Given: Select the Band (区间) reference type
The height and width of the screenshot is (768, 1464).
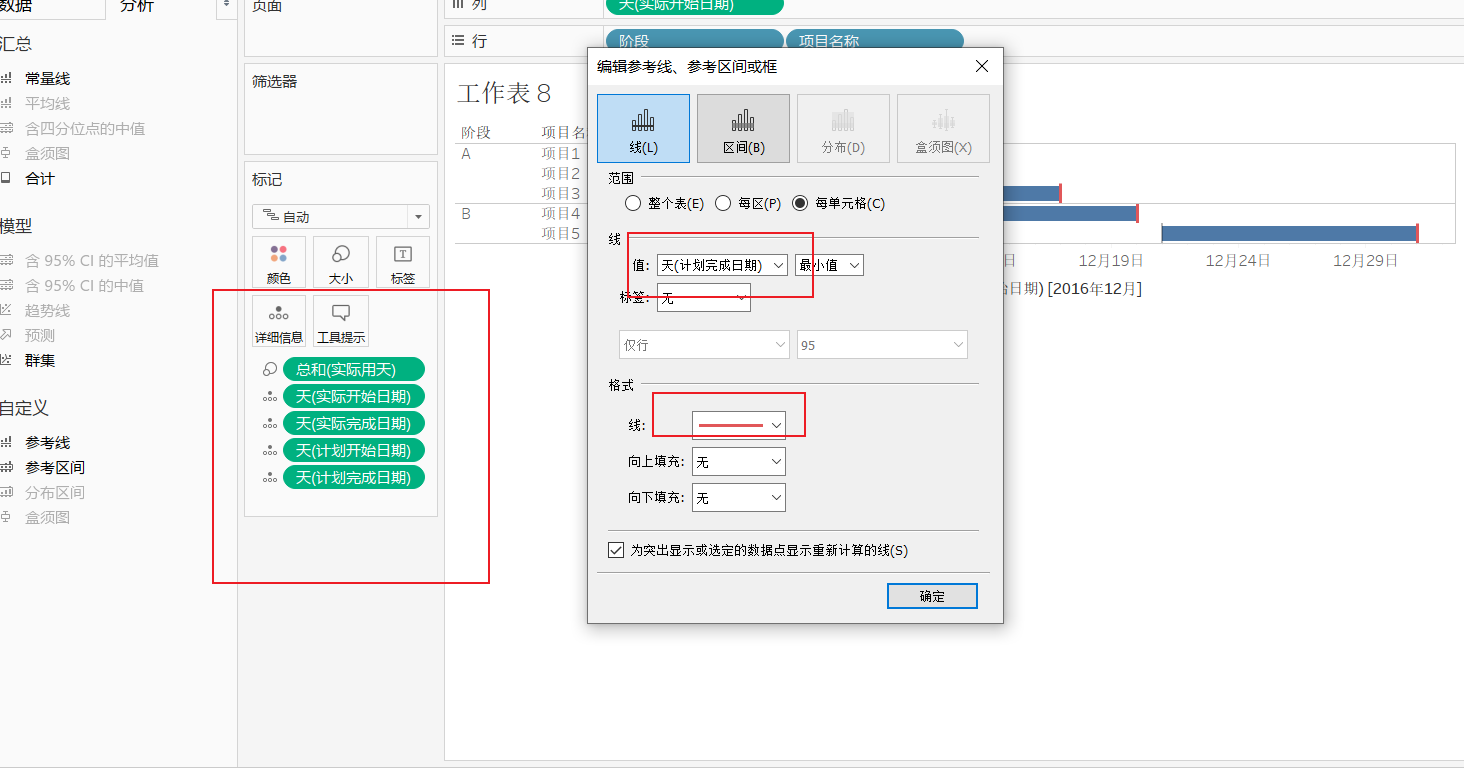Looking at the screenshot, I should point(743,128).
